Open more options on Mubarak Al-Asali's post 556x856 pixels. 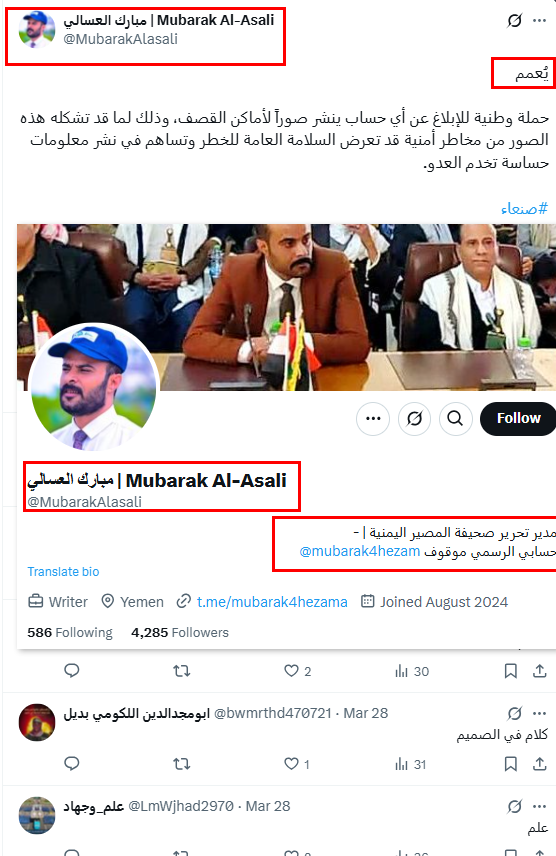click(540, 21)
